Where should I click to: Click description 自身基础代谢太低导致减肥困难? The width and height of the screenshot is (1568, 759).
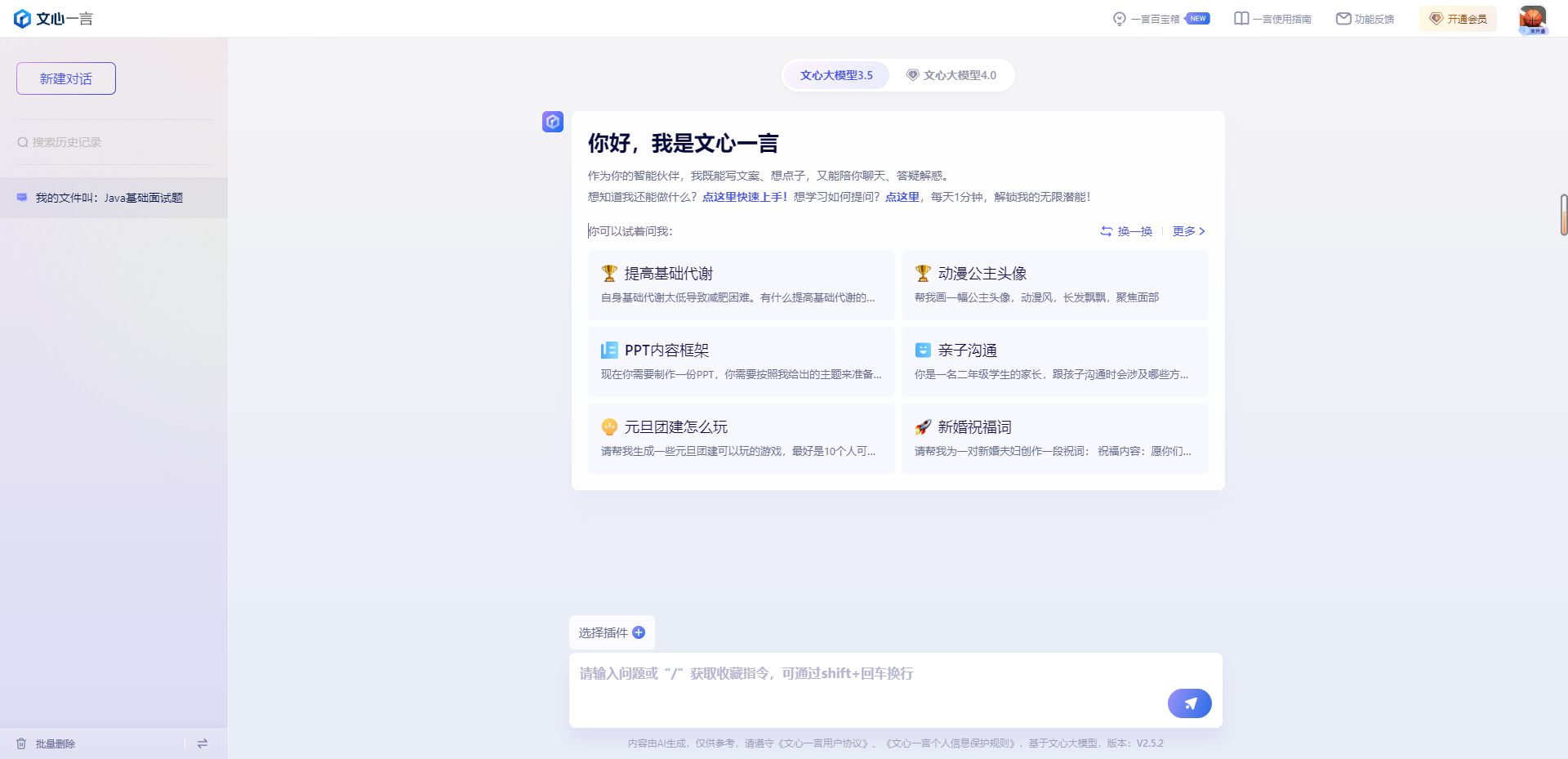(x=738, y=297)
